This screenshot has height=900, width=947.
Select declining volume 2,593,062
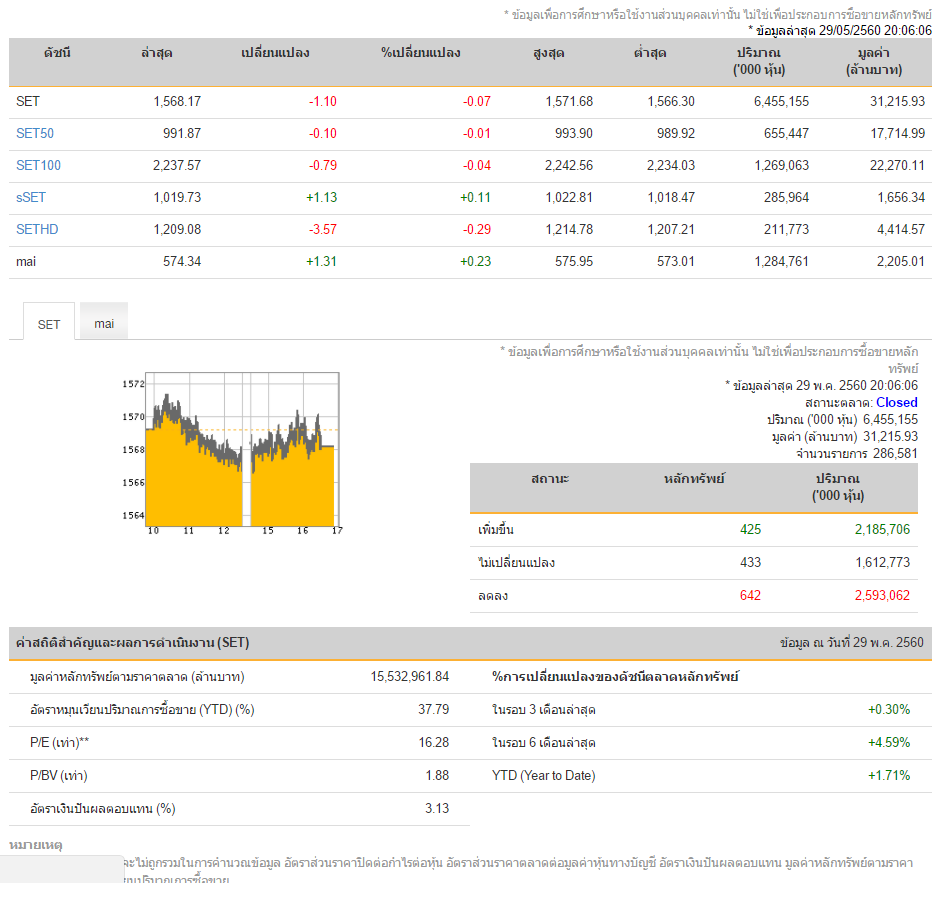(882, 596)
